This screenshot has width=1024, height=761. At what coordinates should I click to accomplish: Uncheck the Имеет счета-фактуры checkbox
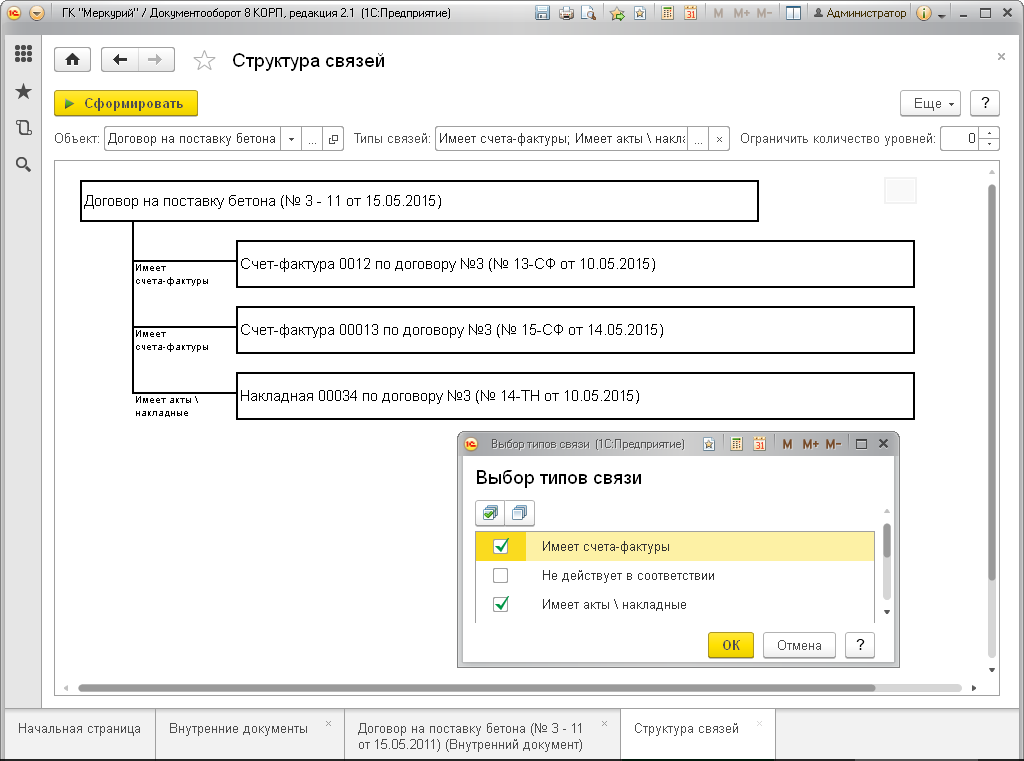click(x=501, y=546)
